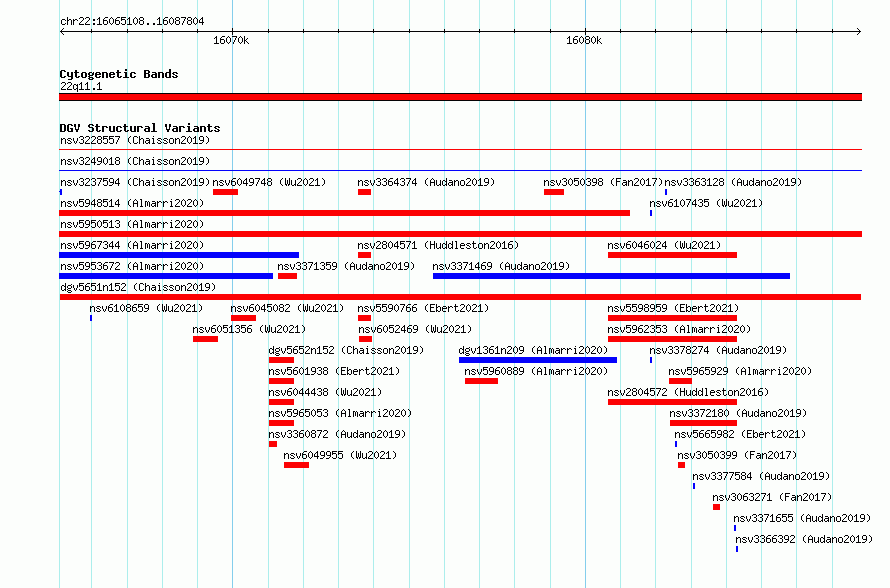Viewport: 890px width, 588px height.
Task: Click nsv6052469 (Wu2021) label
Action: [x=414, y=329]
